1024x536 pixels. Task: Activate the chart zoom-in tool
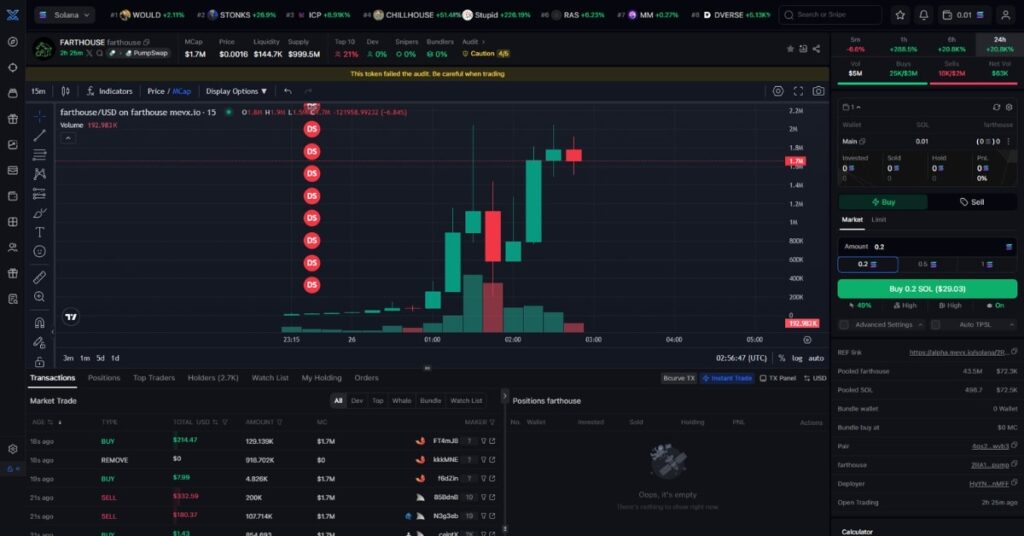(x=40, y=297)
